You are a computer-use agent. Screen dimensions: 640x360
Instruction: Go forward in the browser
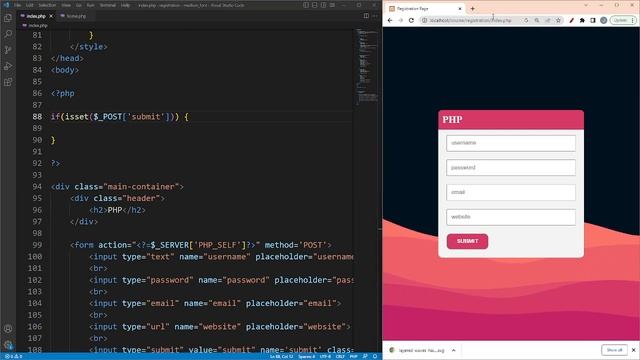[400, 20]
